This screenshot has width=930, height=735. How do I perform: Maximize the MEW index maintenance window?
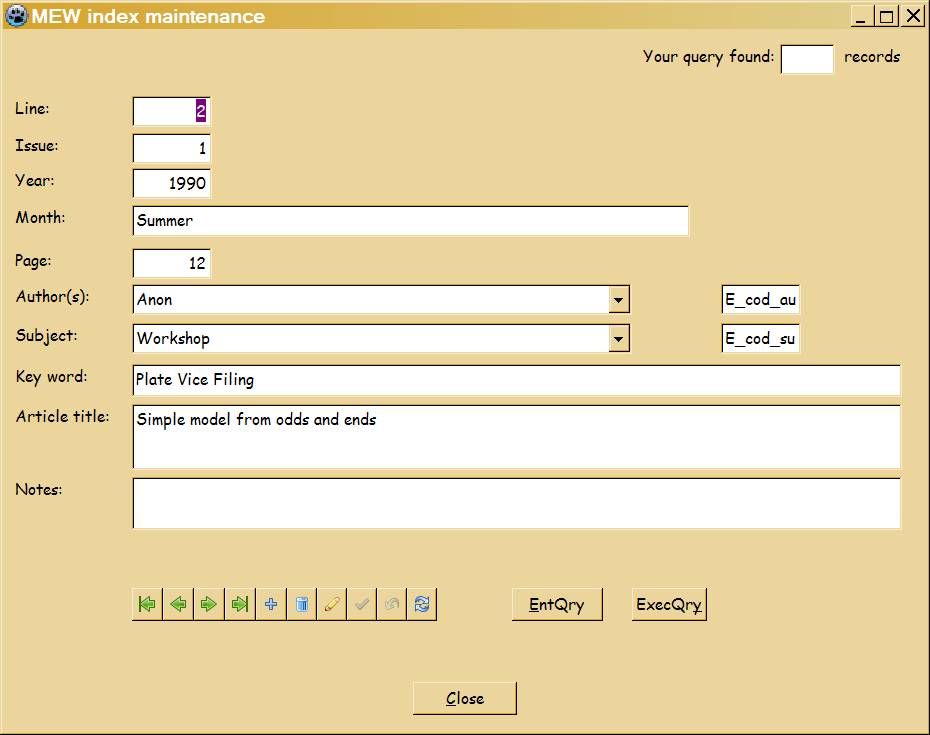tap(886, 16)
